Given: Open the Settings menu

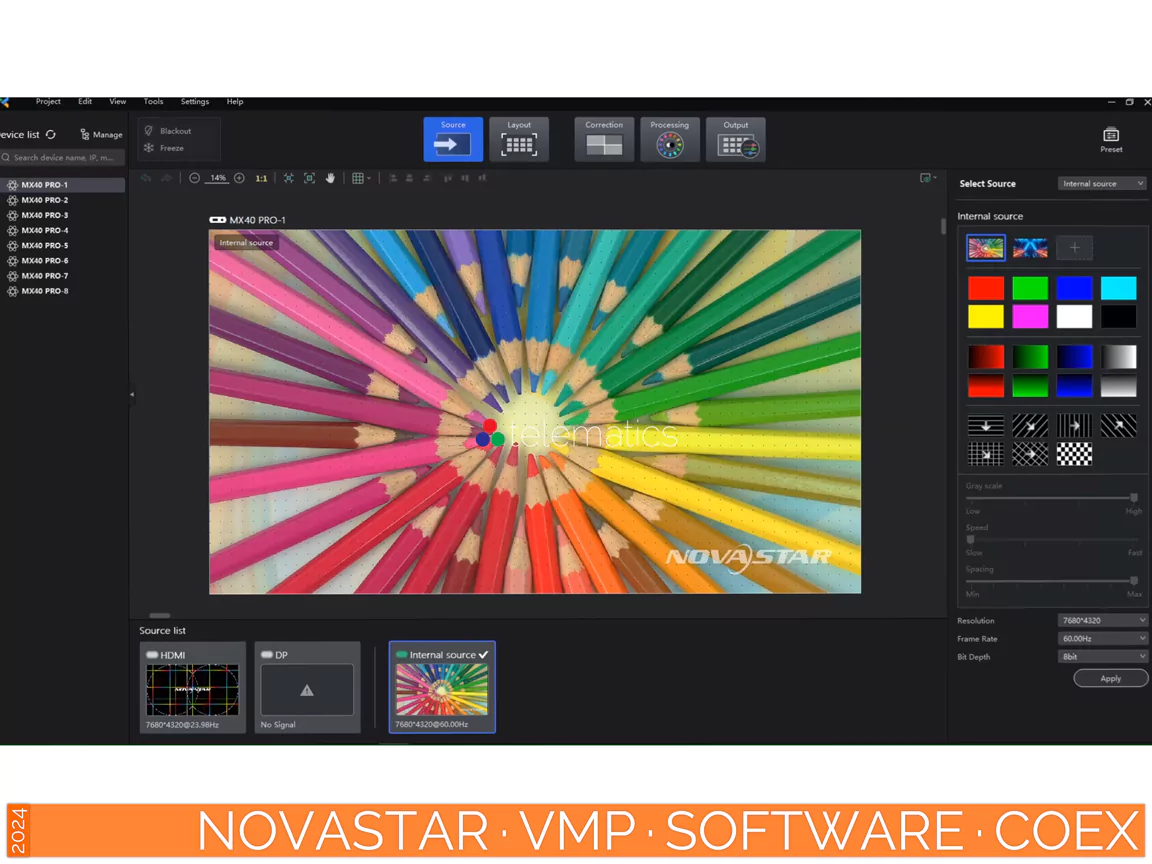Looking at the screenshot, I should tap(194, 102).
